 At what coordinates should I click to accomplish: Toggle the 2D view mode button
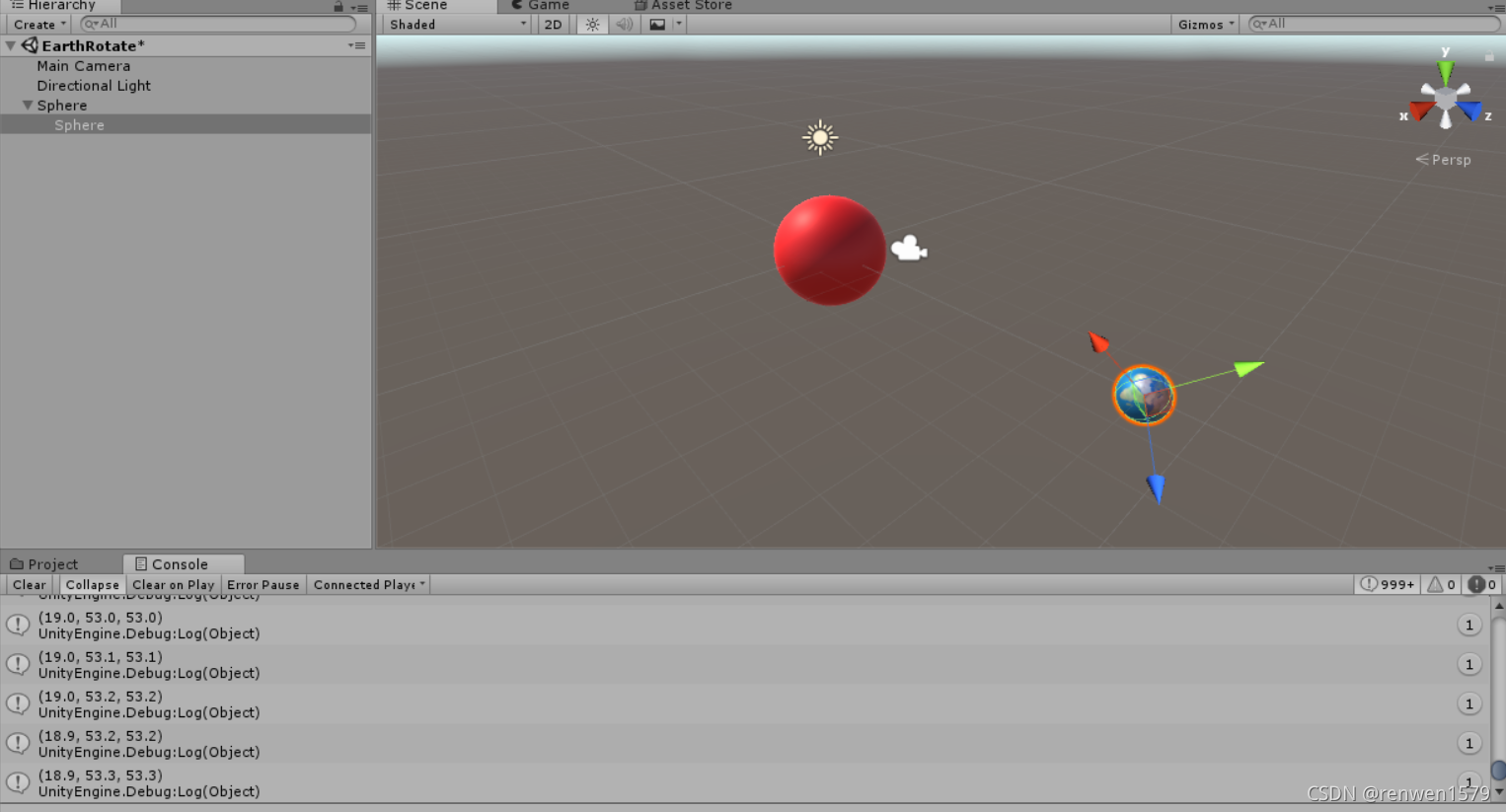click(x=553, y=25)
